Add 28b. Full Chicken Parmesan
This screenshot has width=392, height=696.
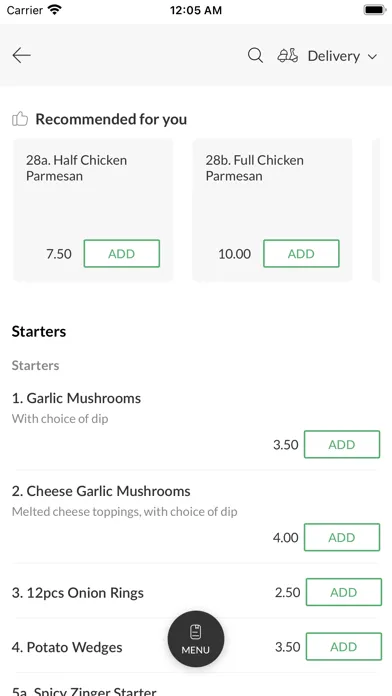coord(301,253)
